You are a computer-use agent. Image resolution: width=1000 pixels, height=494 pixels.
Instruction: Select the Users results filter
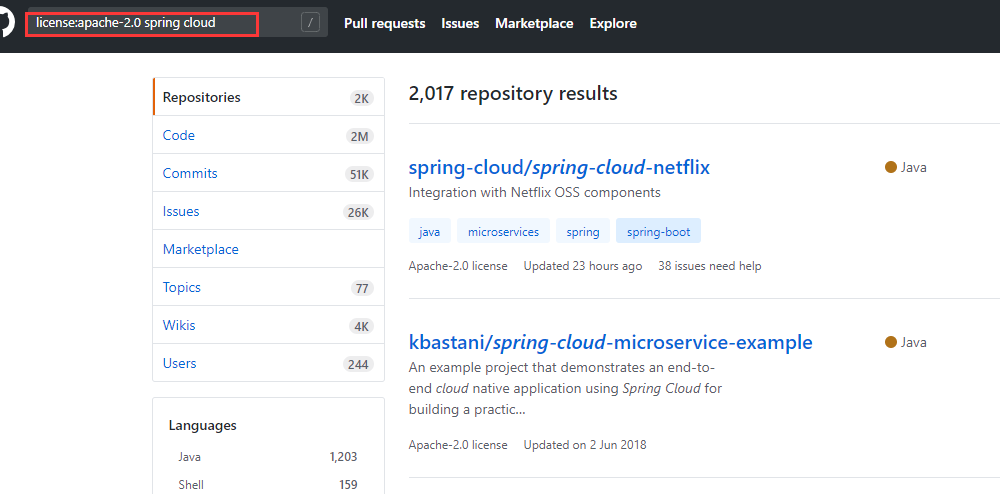(x=268, y=363)
